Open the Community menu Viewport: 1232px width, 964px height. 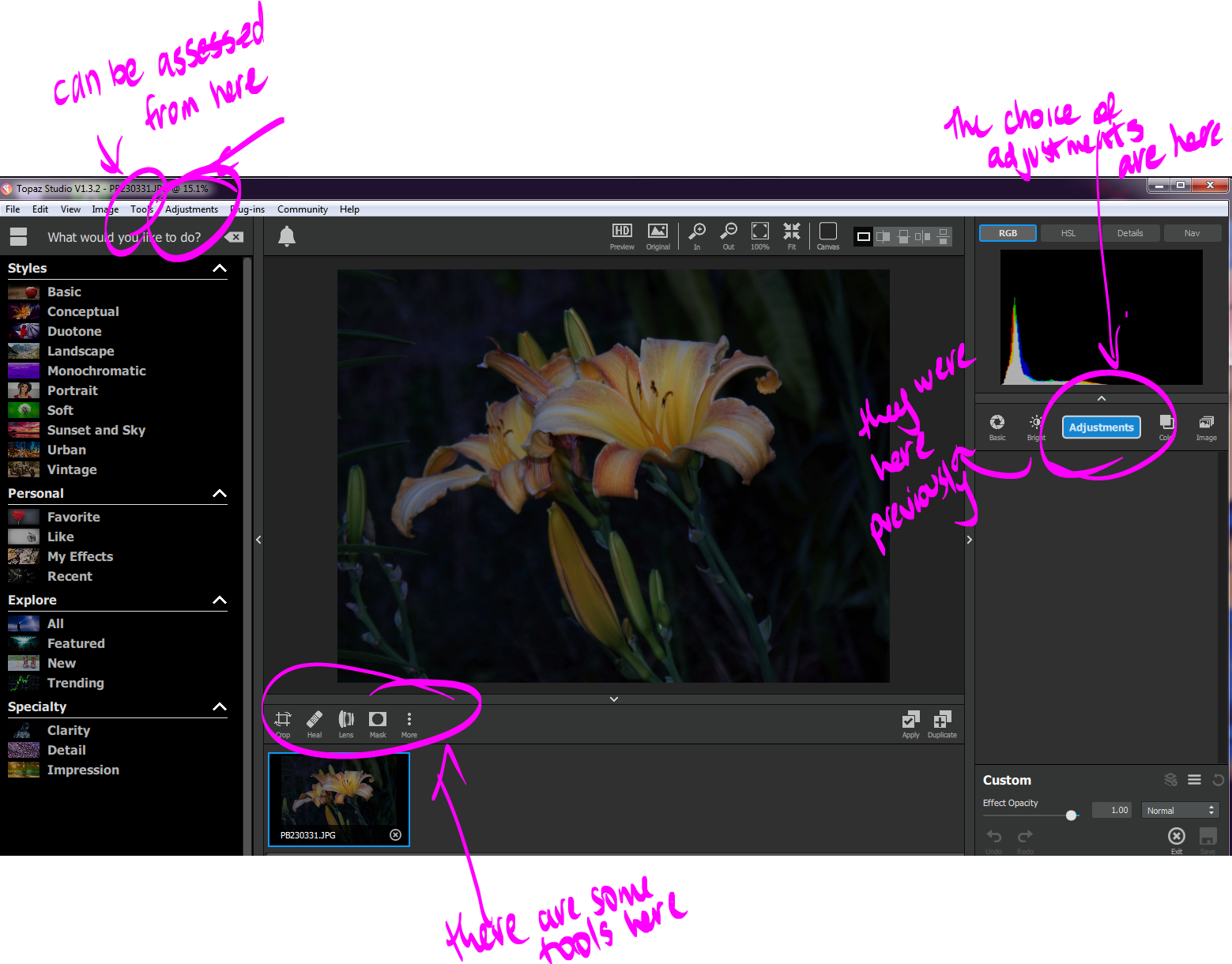click(303, 209)
